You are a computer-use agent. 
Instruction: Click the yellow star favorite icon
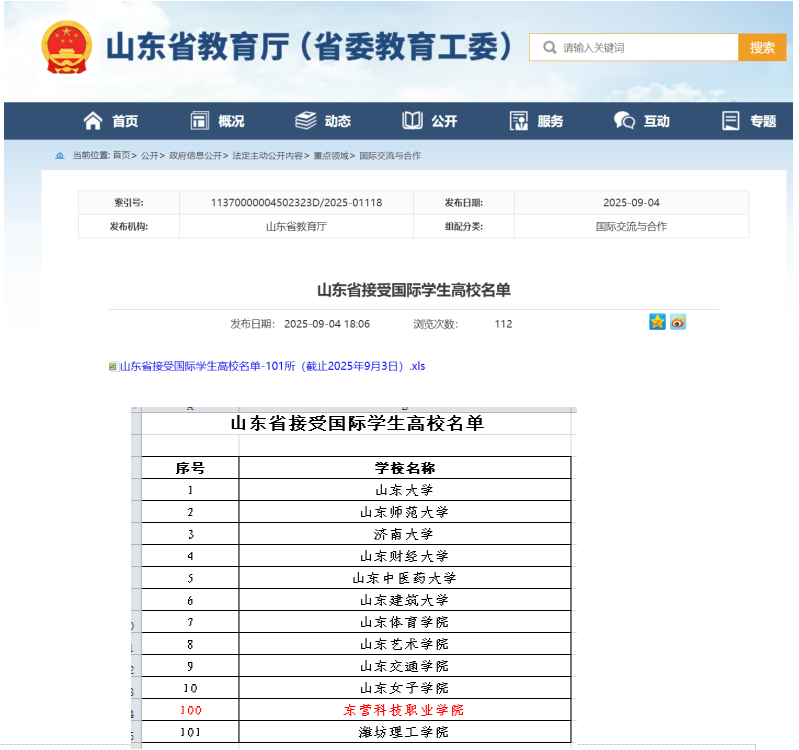657,322
